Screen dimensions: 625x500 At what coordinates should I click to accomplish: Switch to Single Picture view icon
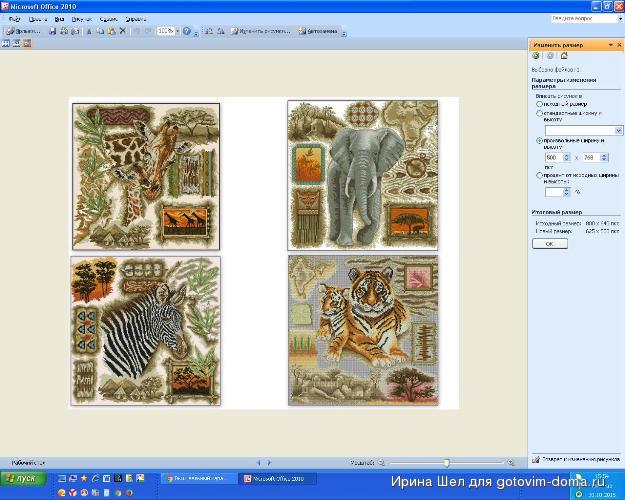pos(27,43)
